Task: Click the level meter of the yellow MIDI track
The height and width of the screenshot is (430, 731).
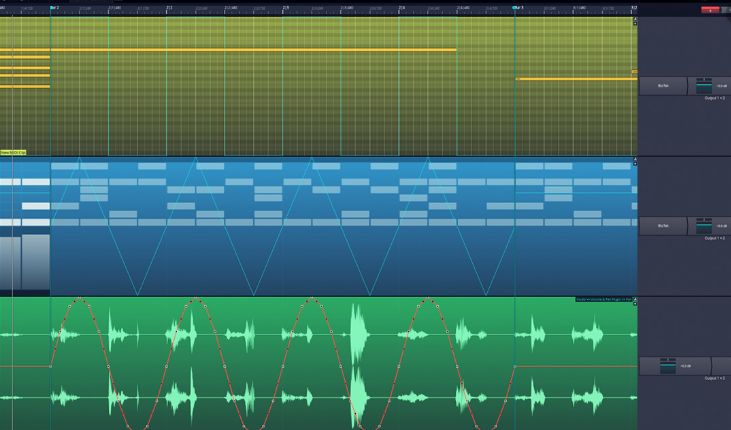Action: tap(704, 85)
